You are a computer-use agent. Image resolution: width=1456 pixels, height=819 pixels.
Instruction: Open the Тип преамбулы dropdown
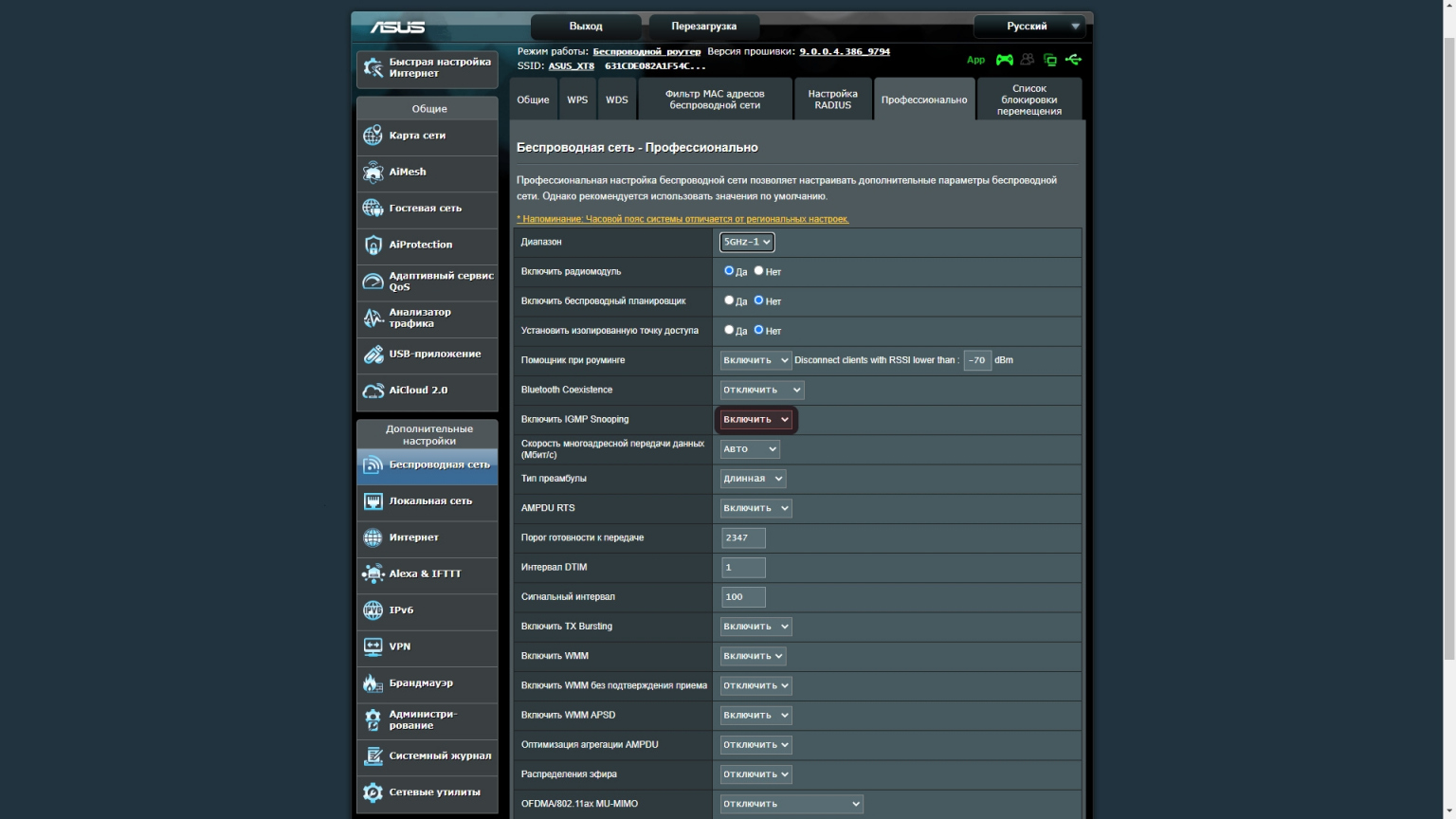753,479
